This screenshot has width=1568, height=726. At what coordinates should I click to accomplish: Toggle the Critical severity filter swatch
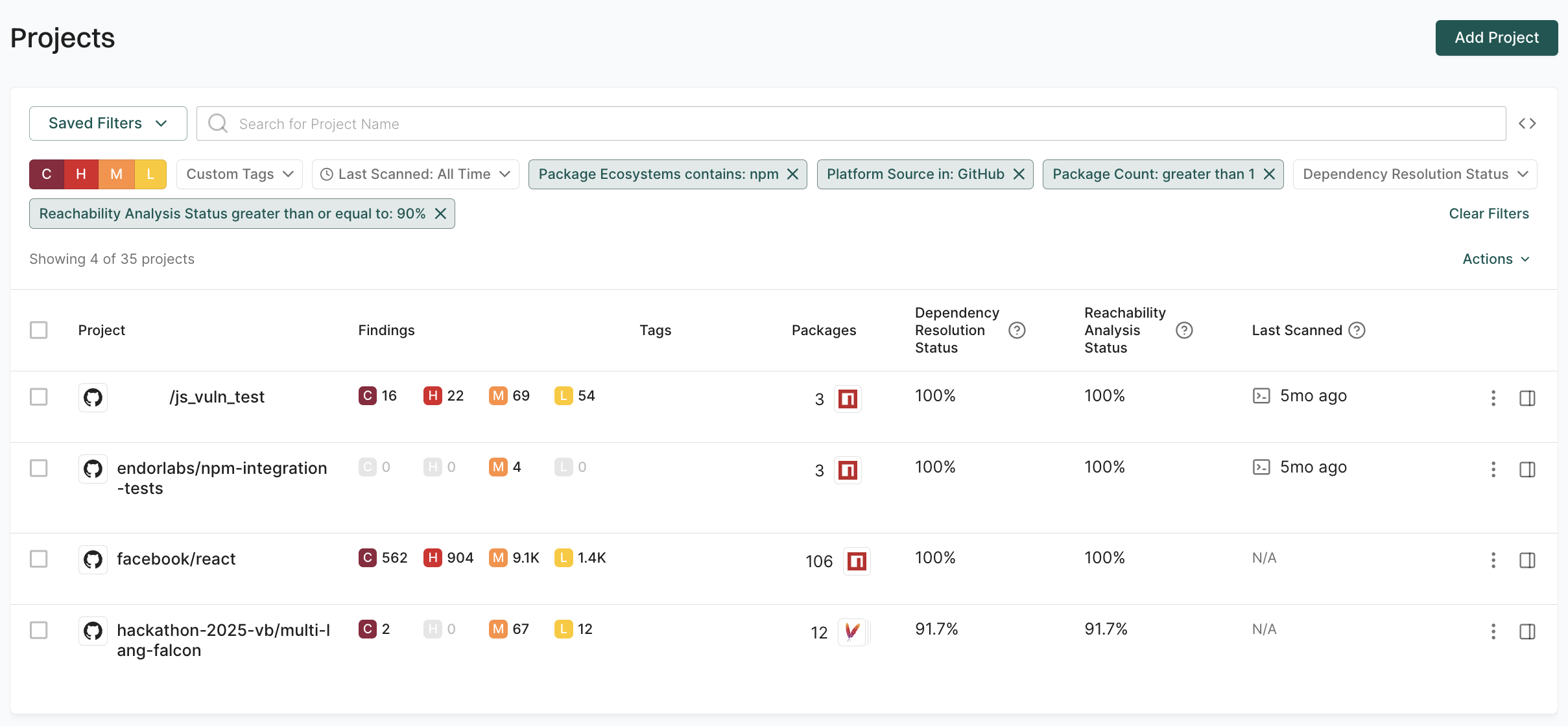click(x=47, y=174)
